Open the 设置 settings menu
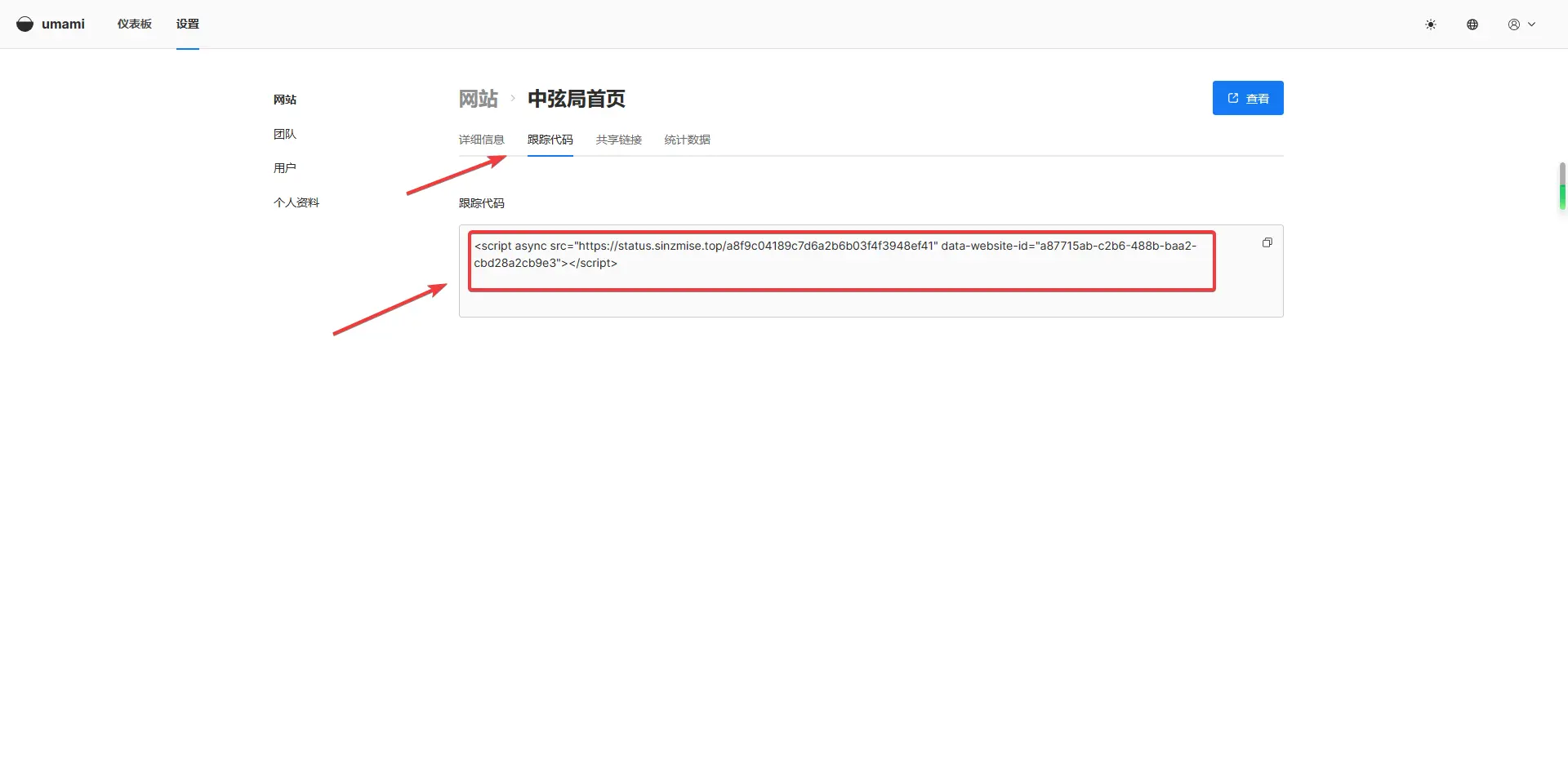Image resolution: width=1568 pixels, height=764 pixels. pyautogui.click(x=188, y=24)
